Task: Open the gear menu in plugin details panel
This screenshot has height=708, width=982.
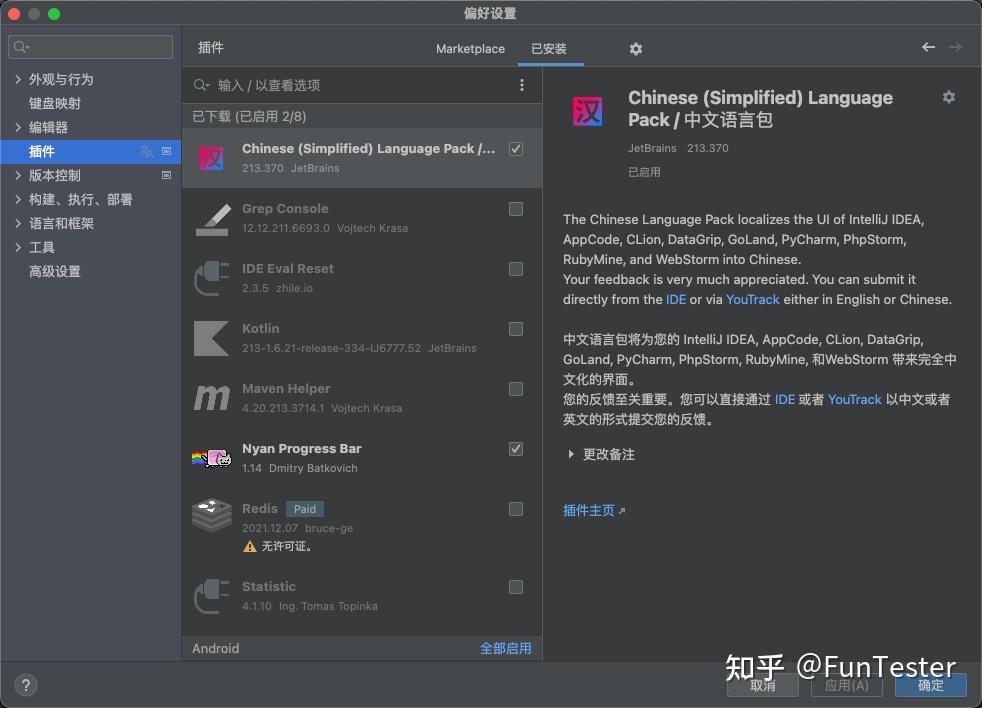Action: click(x=948, y=97)
